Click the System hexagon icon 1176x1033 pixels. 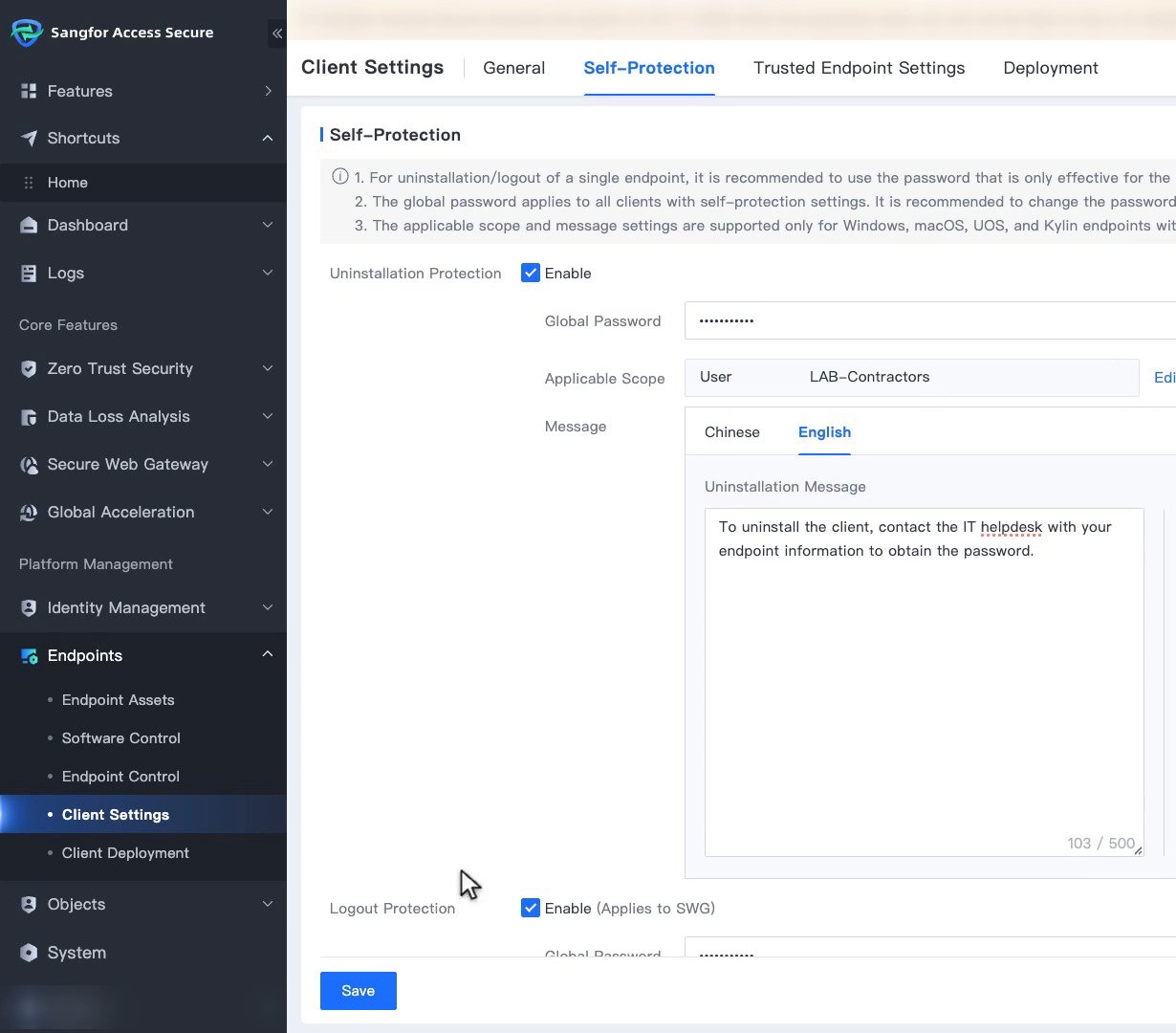[x=29, y=953]
